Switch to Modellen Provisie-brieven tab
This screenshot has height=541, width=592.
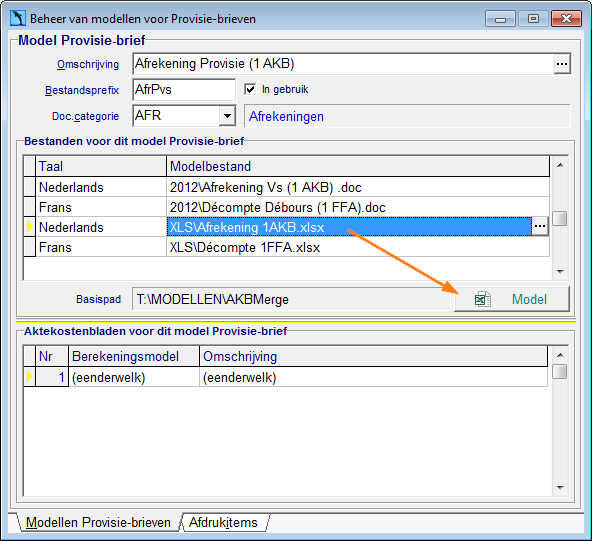click(x=98, y=523)
